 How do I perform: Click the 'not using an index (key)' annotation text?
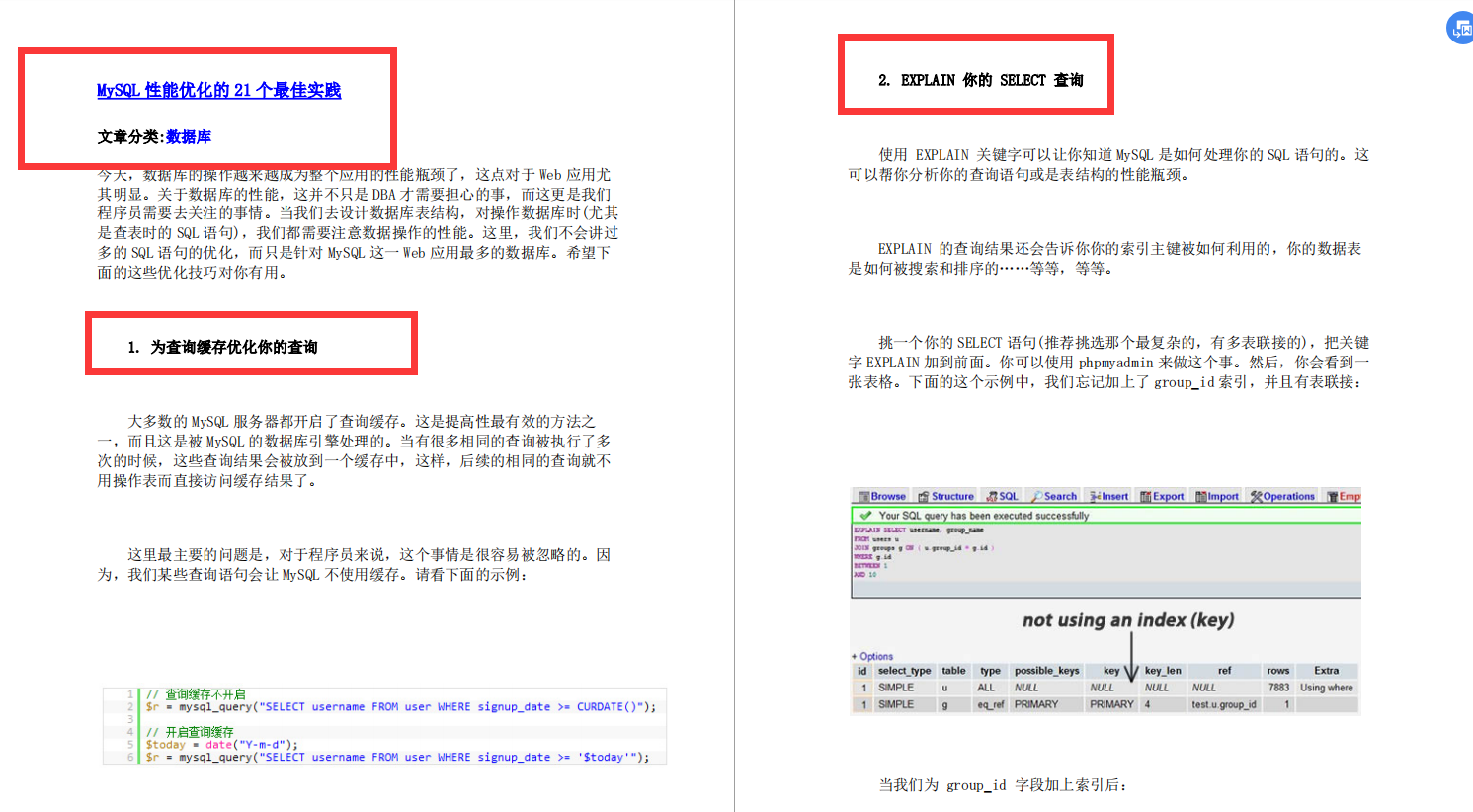click(1128, 620)
